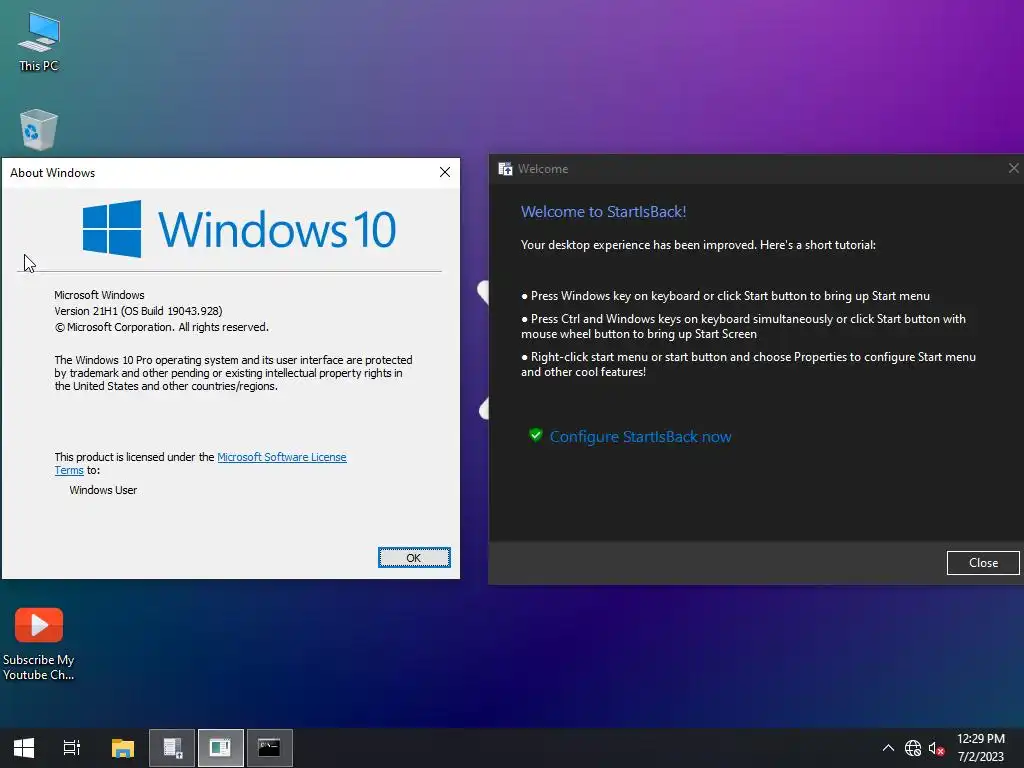Select the Recycle Bin desktop icon
This screenshot has height=768, width=1024.
point(39,129)
